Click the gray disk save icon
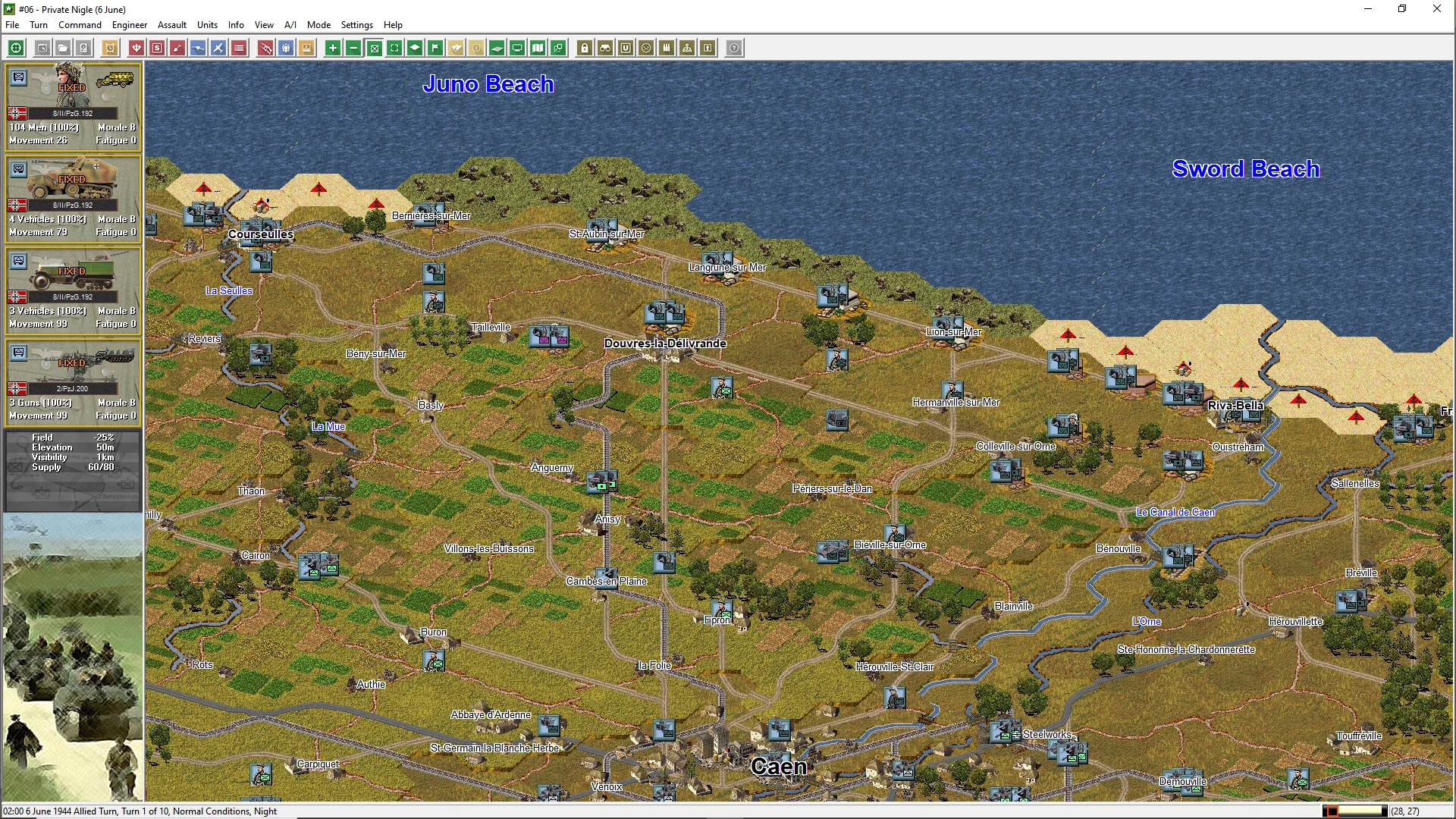The height and width of the screenshot is (819, 1456). click(x=83, y=48)
